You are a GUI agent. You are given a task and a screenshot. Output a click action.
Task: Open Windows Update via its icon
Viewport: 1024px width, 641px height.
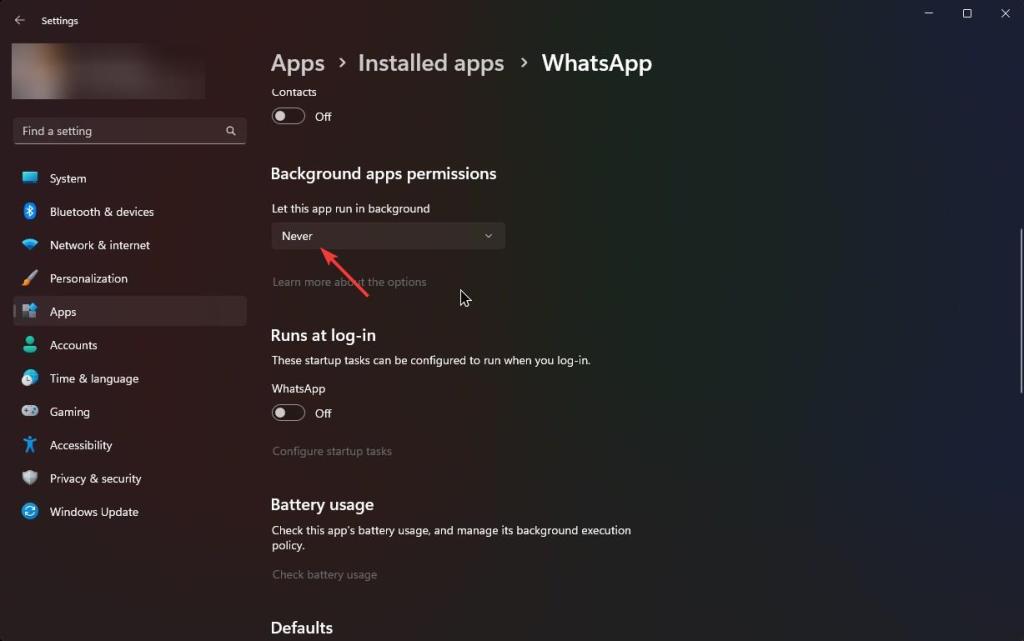coord(30,511)
